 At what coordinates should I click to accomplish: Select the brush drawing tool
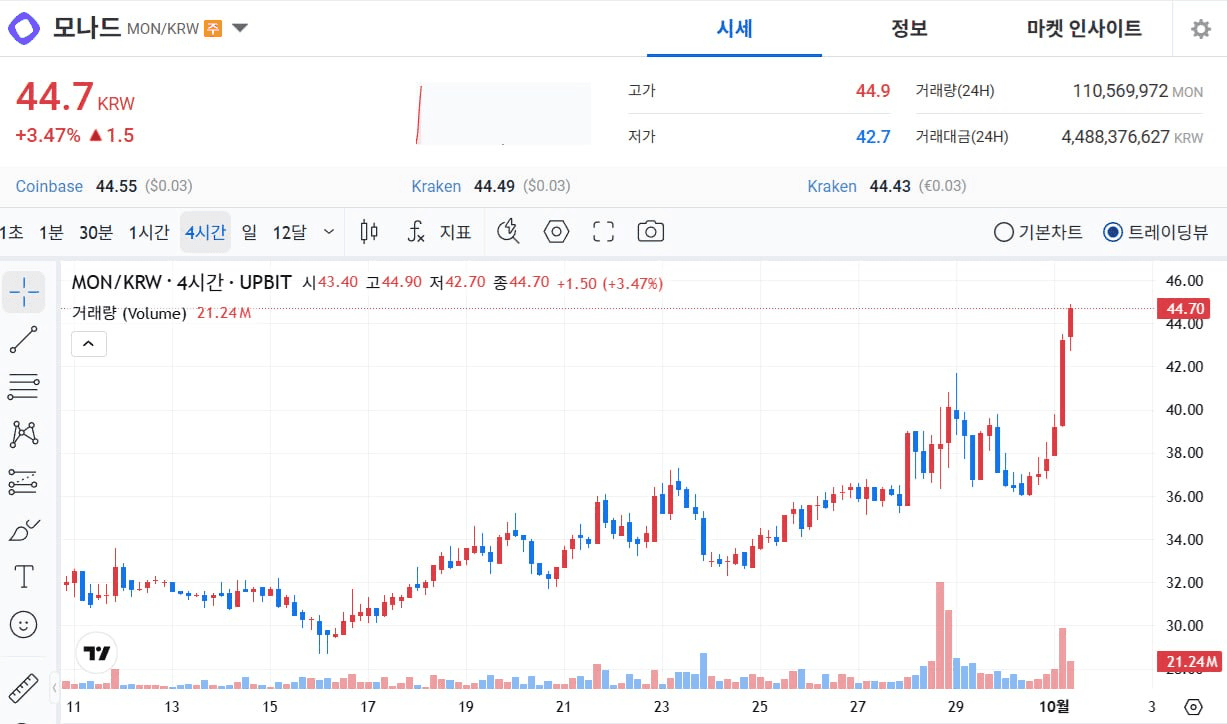click(x=24, y=529)
